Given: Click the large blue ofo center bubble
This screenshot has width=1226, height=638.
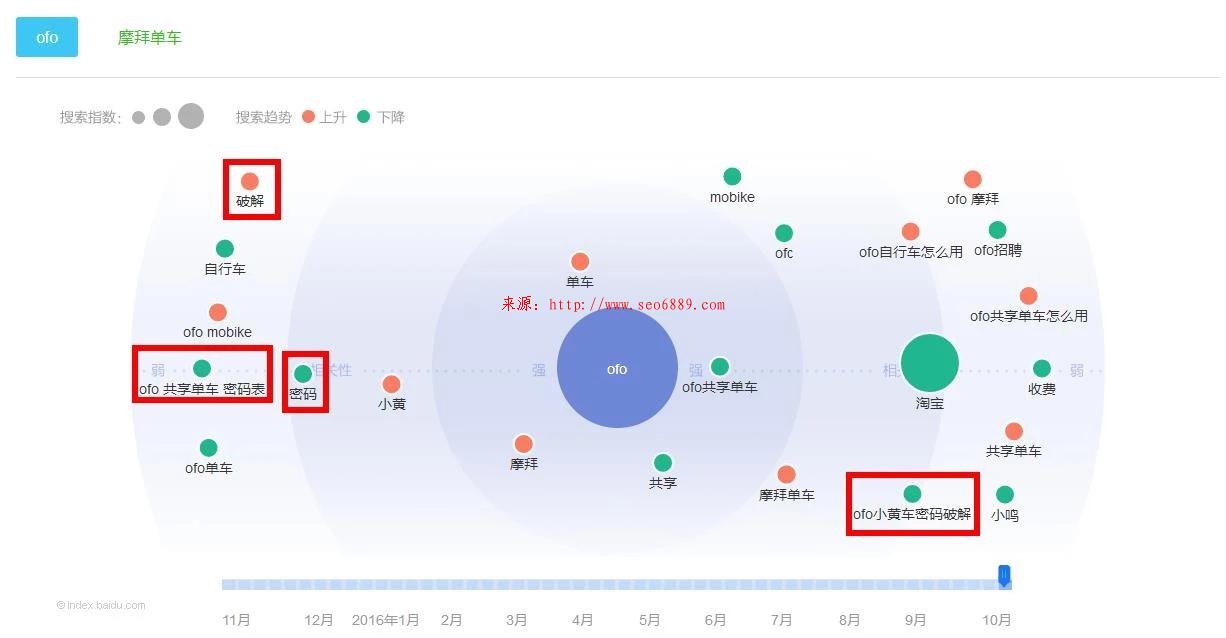Looking at the screenshot, I should point(617,368).
